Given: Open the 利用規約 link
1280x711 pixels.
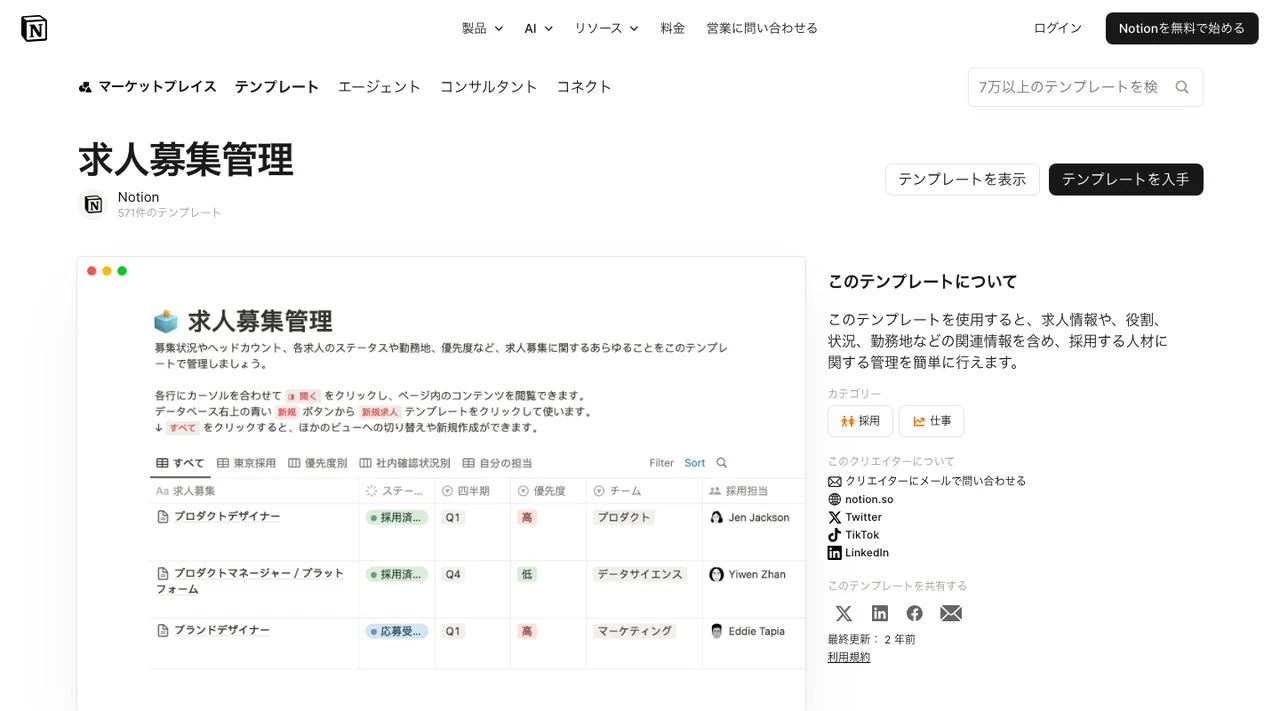Looking at the screenshot, I should pos(849,657).
